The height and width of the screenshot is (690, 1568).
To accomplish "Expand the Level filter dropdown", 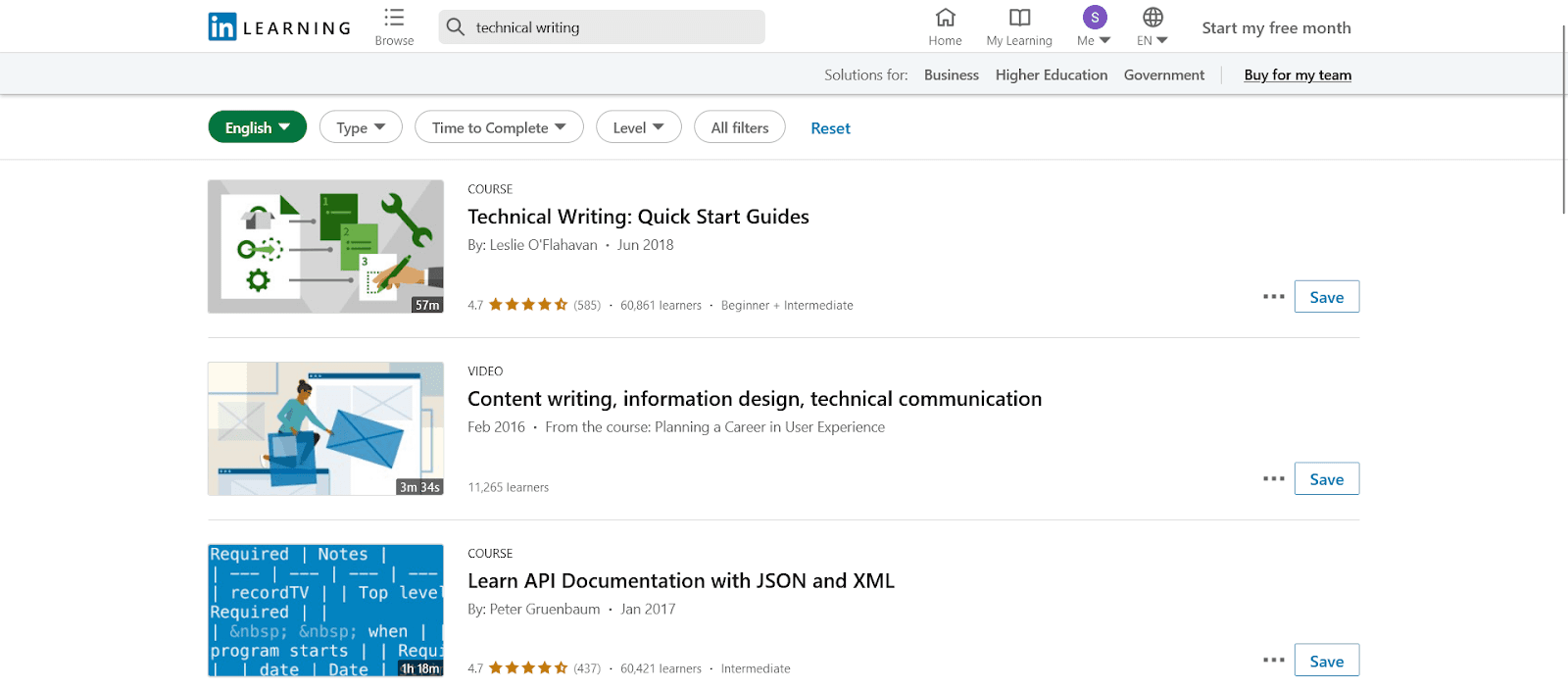I will coord(638,127).
